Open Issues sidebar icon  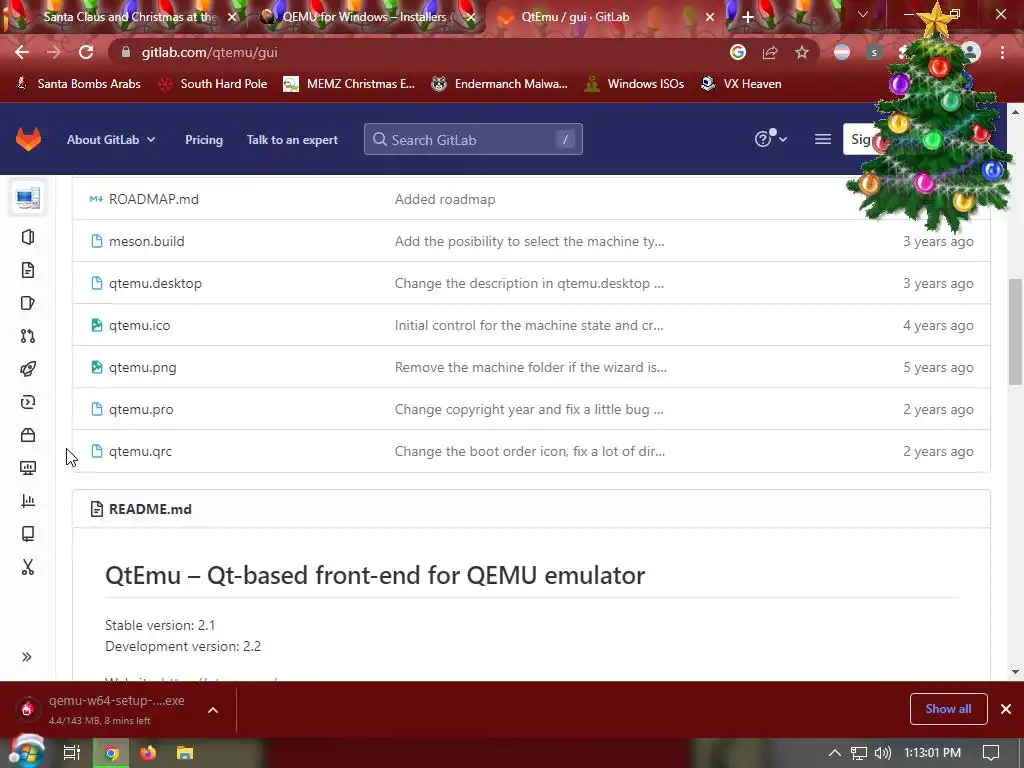(x=28, y=303)
